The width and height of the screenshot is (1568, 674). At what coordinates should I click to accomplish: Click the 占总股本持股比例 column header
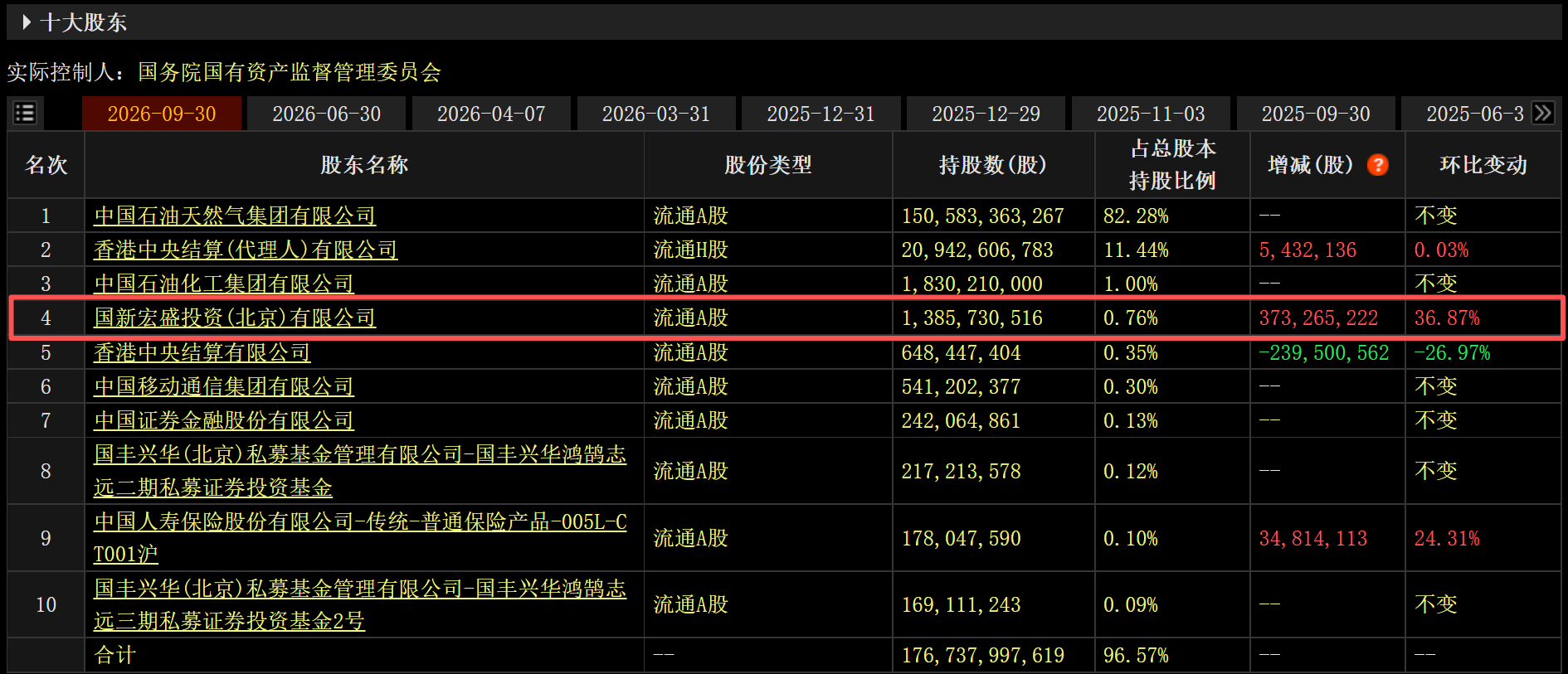1173,164
